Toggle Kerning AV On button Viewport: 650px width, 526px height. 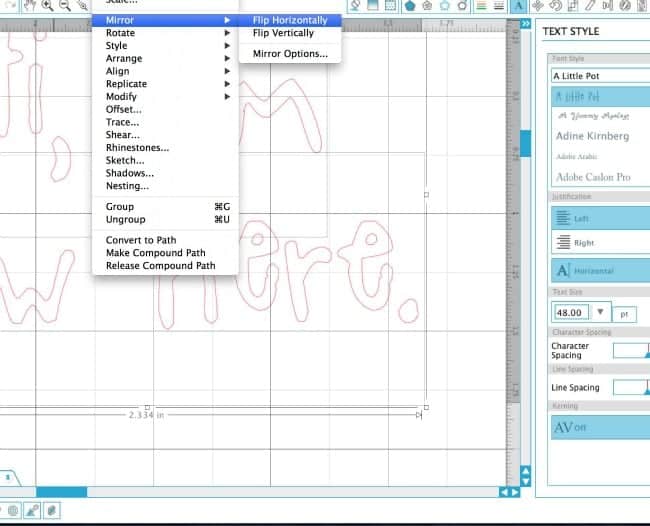tap(600, 427)
